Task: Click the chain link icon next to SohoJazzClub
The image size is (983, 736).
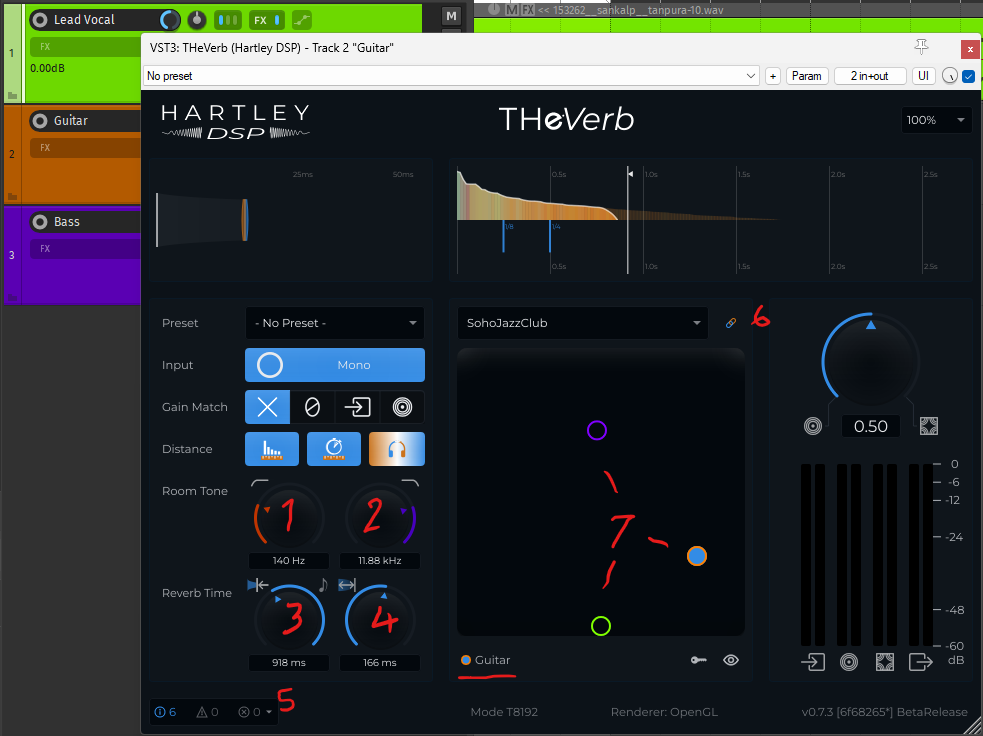Action: (731, 323)
